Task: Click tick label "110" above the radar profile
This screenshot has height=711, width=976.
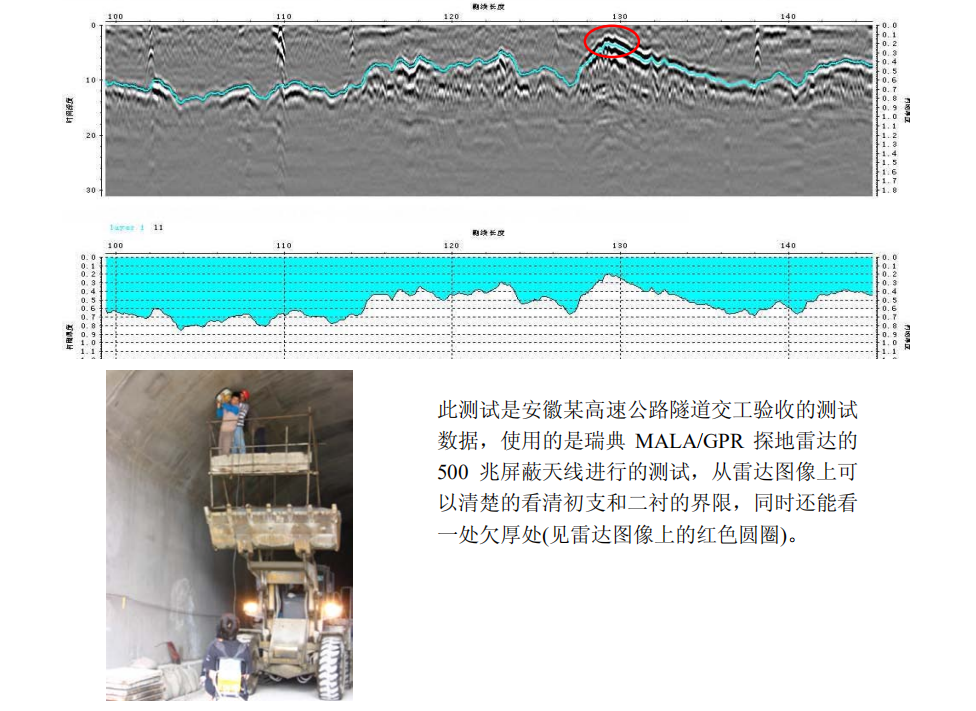Action: 283,17
